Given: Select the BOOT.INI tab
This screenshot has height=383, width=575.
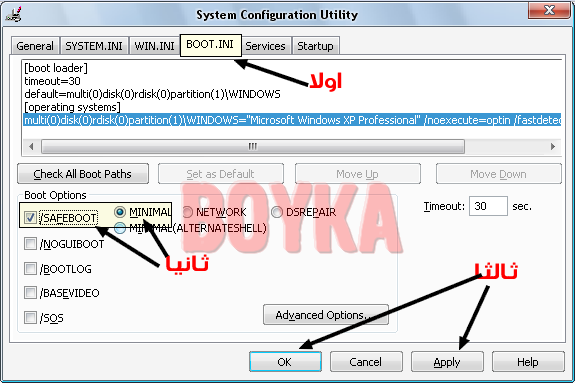Looking at the screenshot, I should click(210, 45).
